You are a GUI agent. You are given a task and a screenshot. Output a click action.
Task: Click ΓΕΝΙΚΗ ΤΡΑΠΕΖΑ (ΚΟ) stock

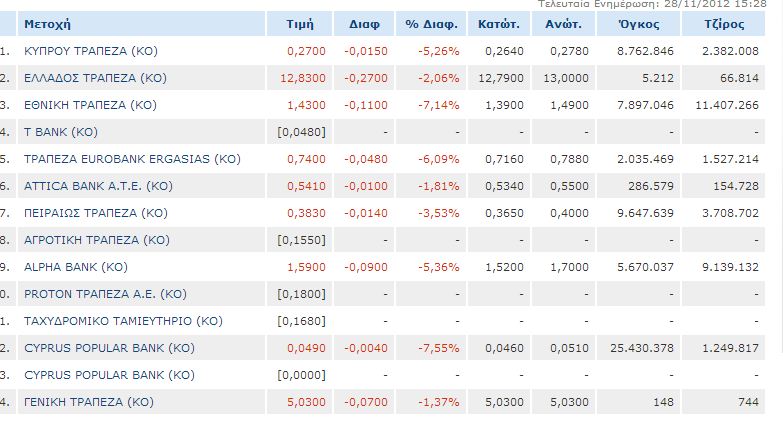89,402
